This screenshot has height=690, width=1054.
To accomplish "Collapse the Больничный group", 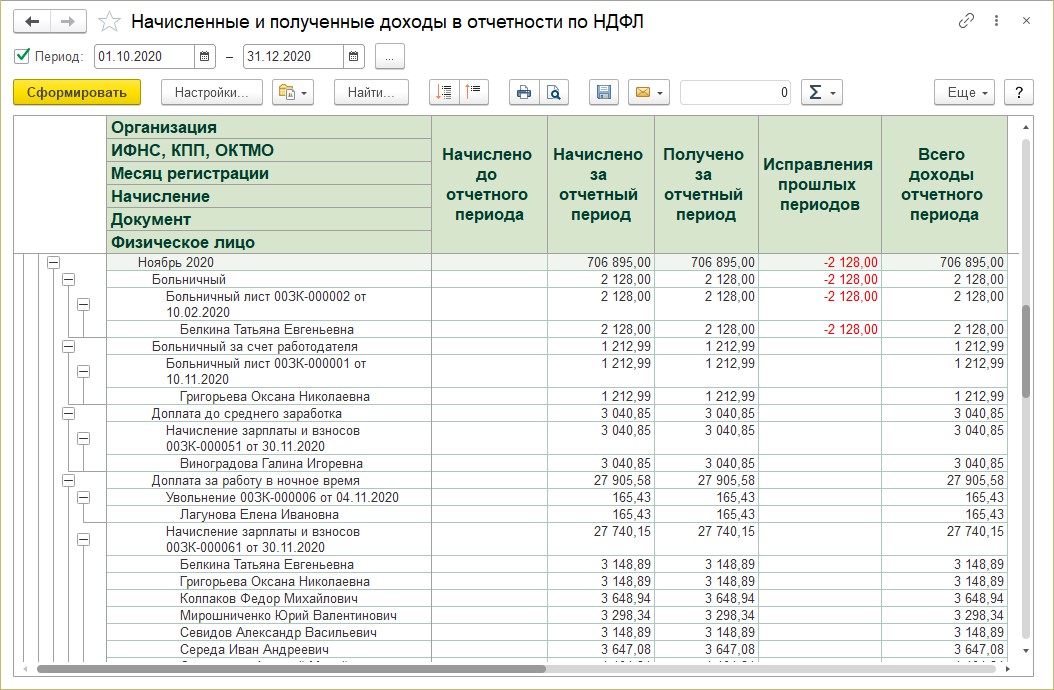I will [x=69, y=279].
